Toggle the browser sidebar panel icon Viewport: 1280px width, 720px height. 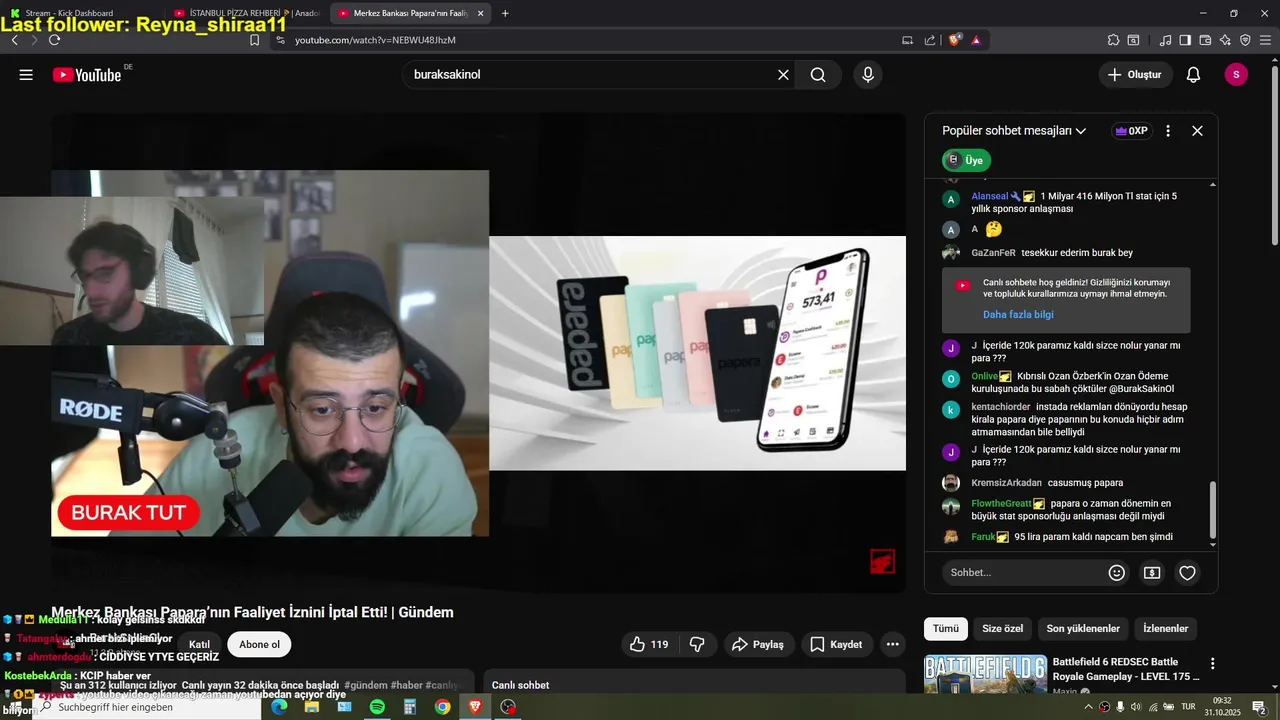[x=1185, y=40]
